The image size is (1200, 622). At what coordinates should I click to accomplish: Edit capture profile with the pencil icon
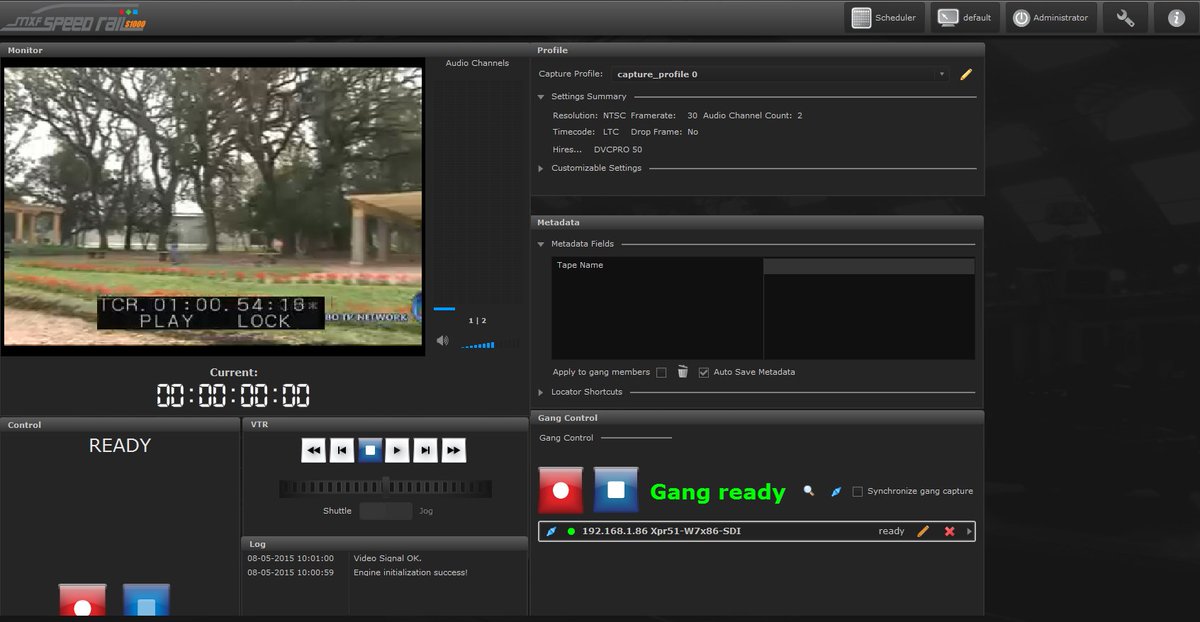coord(966,74)
